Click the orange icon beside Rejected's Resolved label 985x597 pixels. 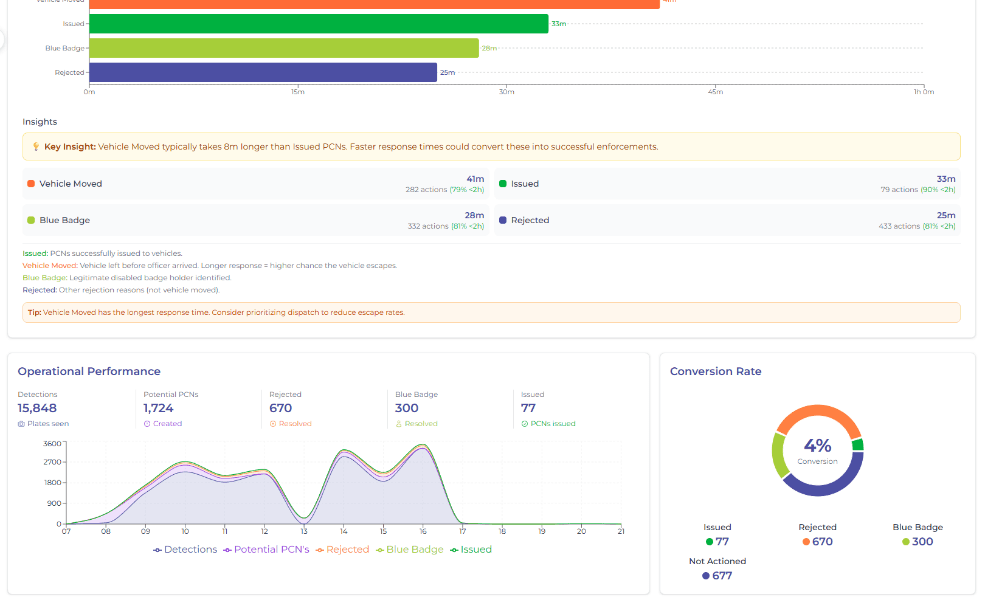[x=273, y=424]
